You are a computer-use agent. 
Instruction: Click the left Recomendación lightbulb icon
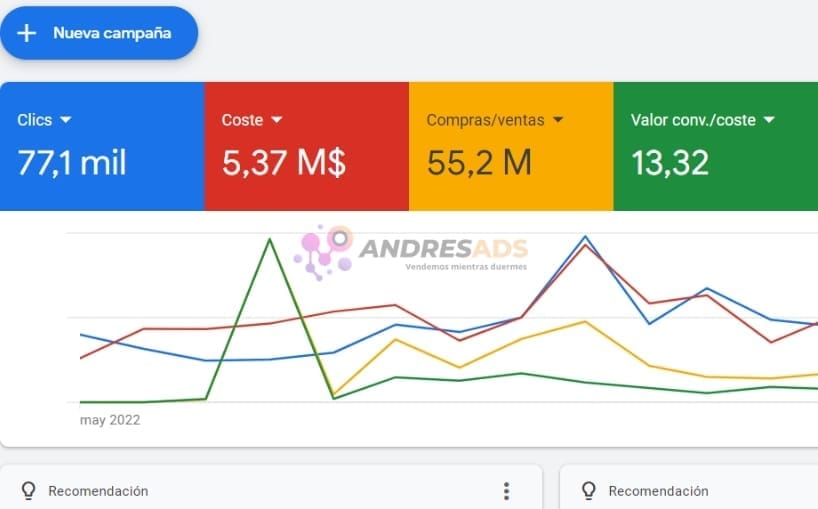coord(29,491)
